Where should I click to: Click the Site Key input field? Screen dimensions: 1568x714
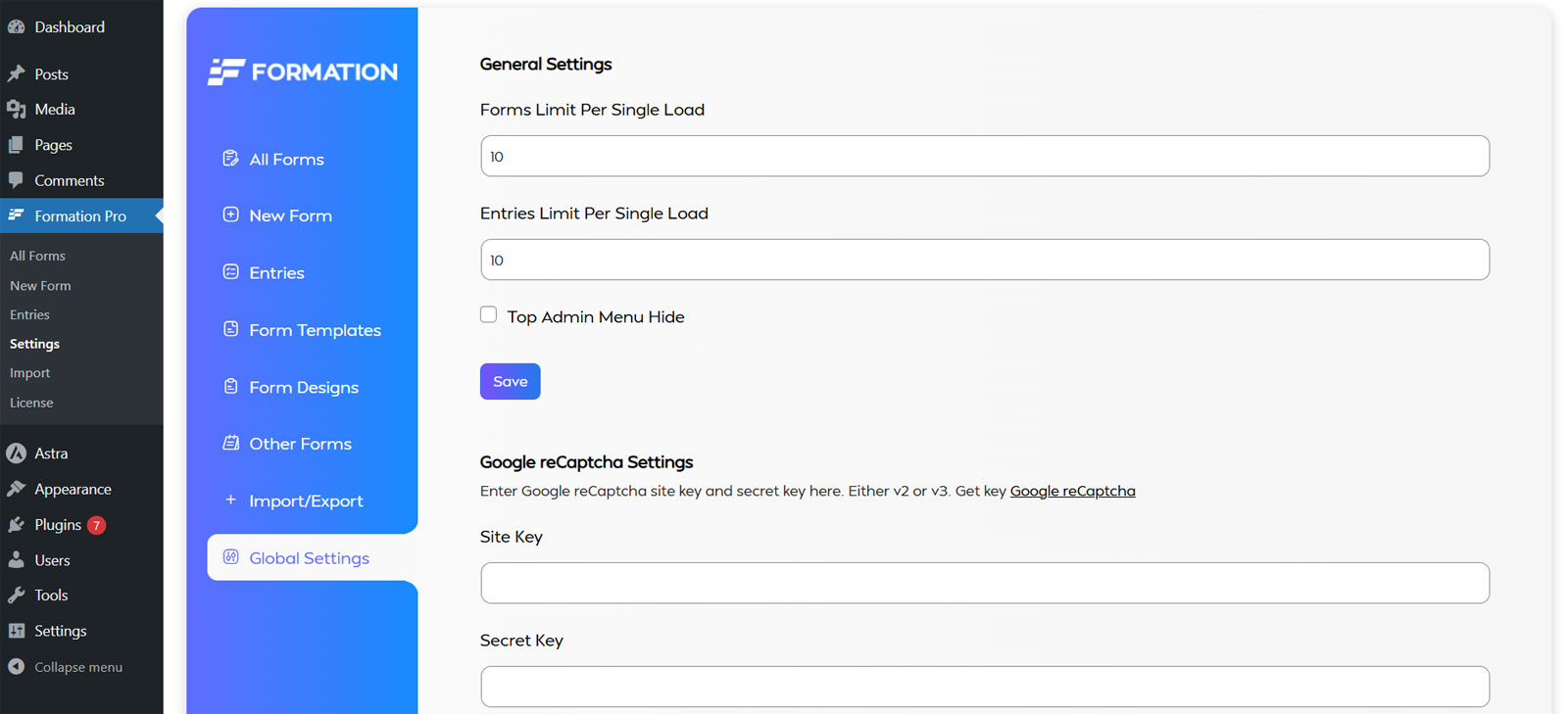point(985,583)
